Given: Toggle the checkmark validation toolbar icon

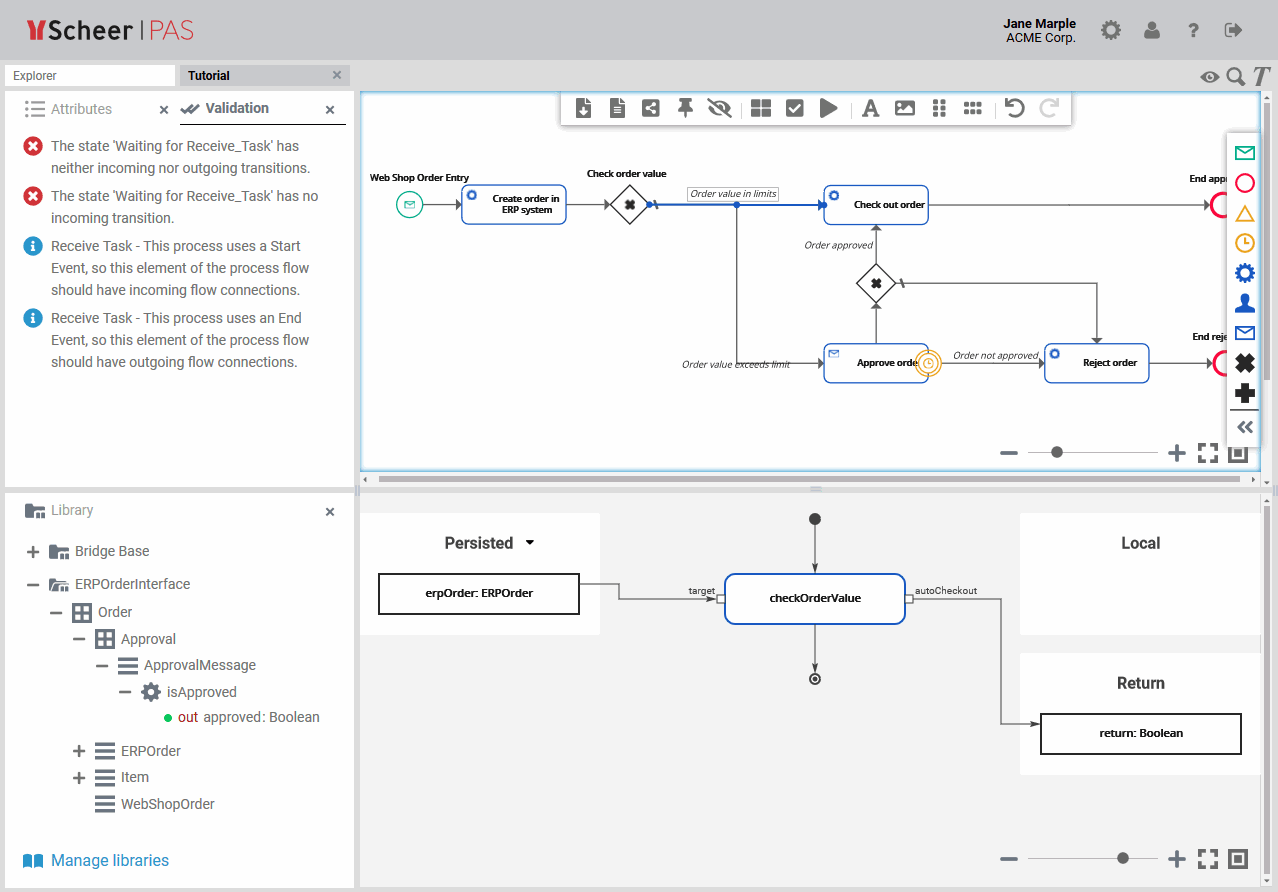Looking at the screenshot, I should click(795, 108).
